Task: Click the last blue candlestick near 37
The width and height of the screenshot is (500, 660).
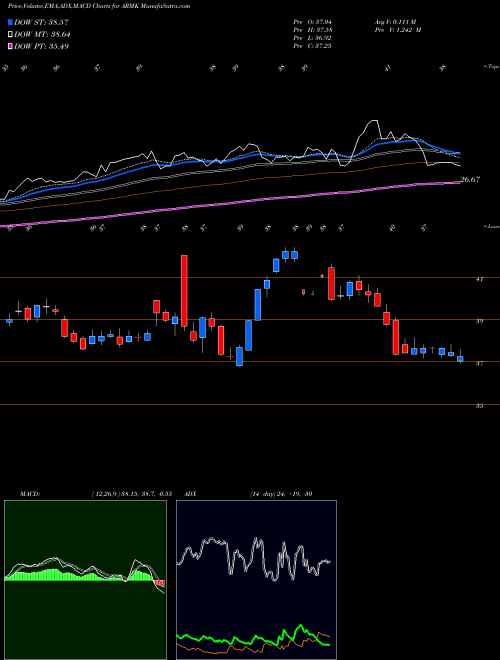Action: [x=460, y=359]
